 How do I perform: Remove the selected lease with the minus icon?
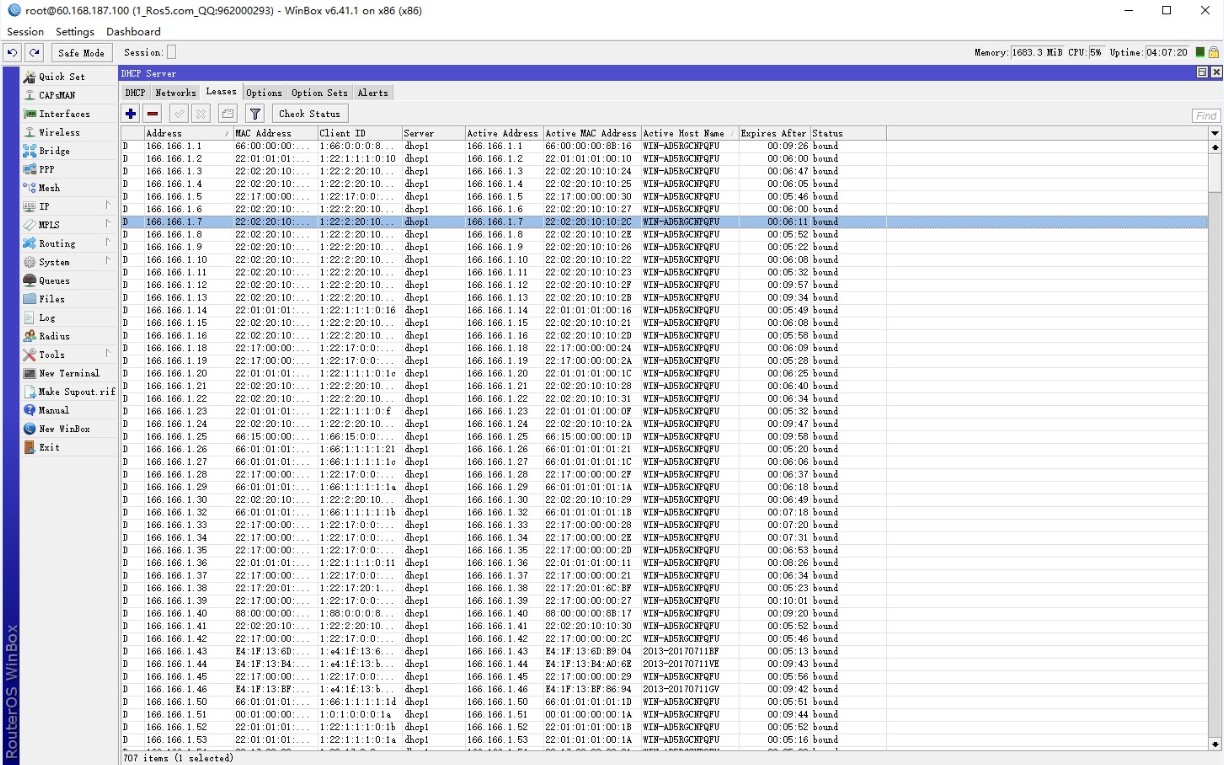coord(153,114)
